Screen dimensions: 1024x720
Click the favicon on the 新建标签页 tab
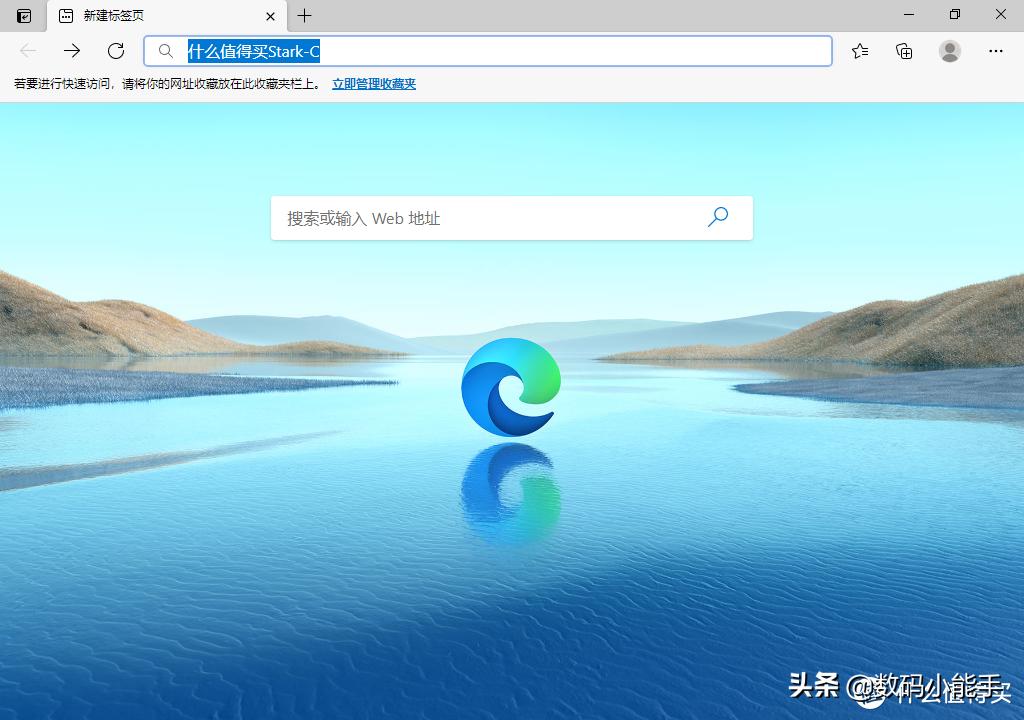65,15
